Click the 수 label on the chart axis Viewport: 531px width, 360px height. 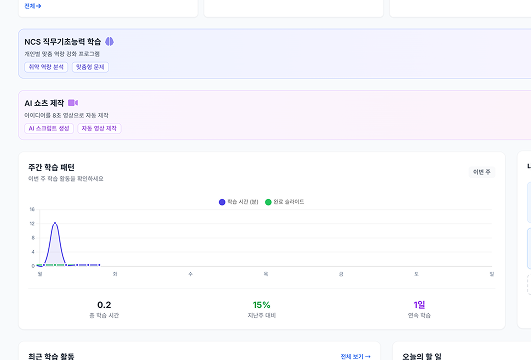point(190,274)
